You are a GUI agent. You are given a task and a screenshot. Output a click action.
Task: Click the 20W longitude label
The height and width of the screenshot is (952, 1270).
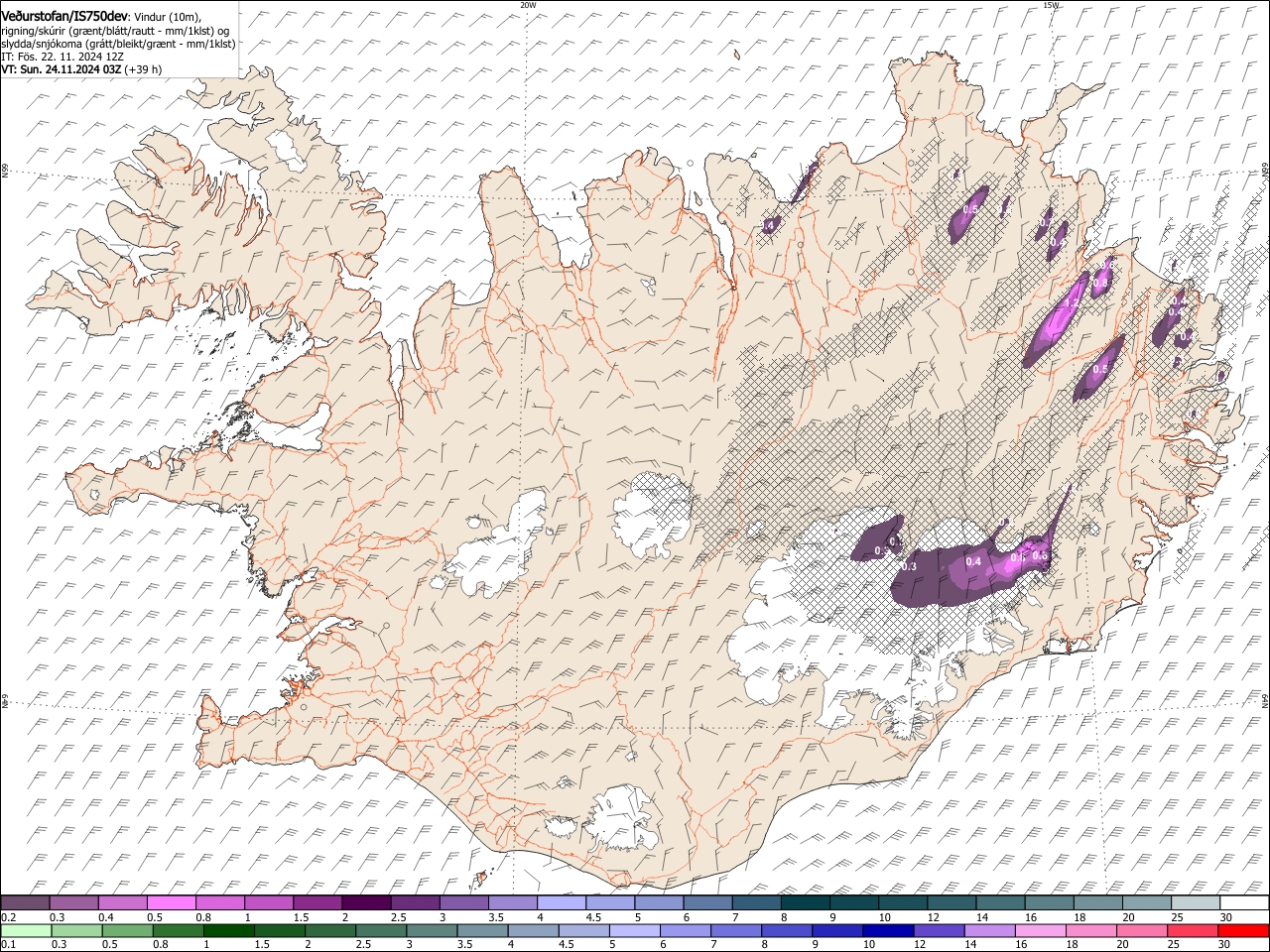coord(528,5)
